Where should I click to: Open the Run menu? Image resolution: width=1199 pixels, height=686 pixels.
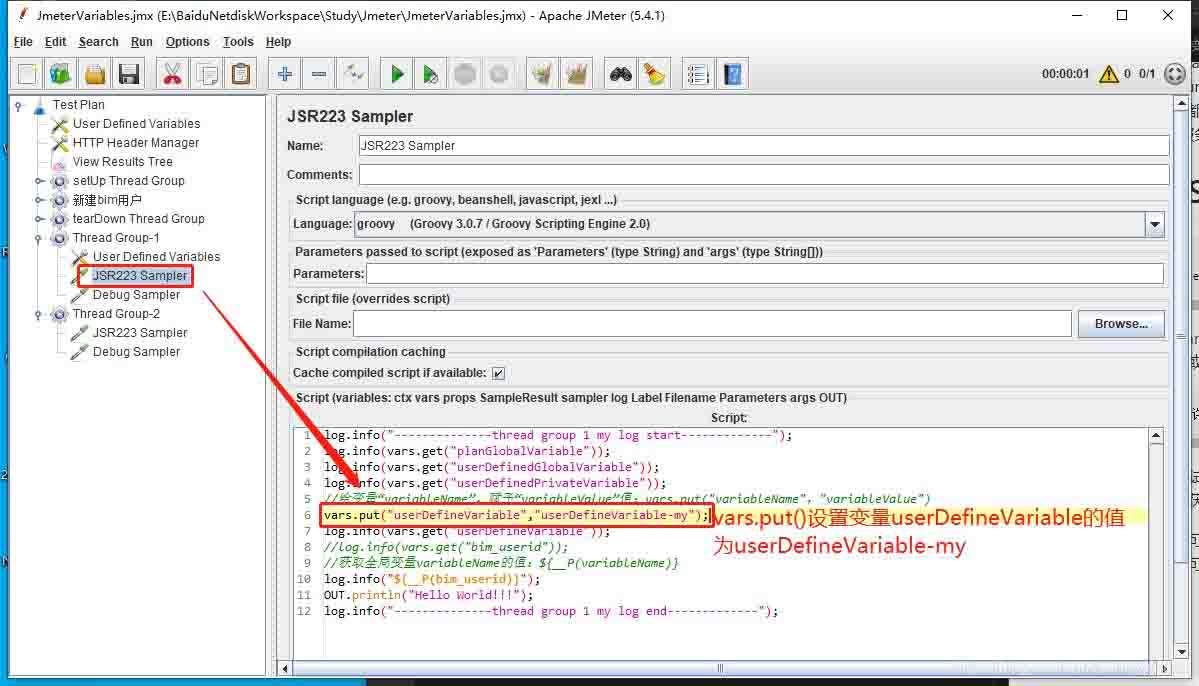142,42
